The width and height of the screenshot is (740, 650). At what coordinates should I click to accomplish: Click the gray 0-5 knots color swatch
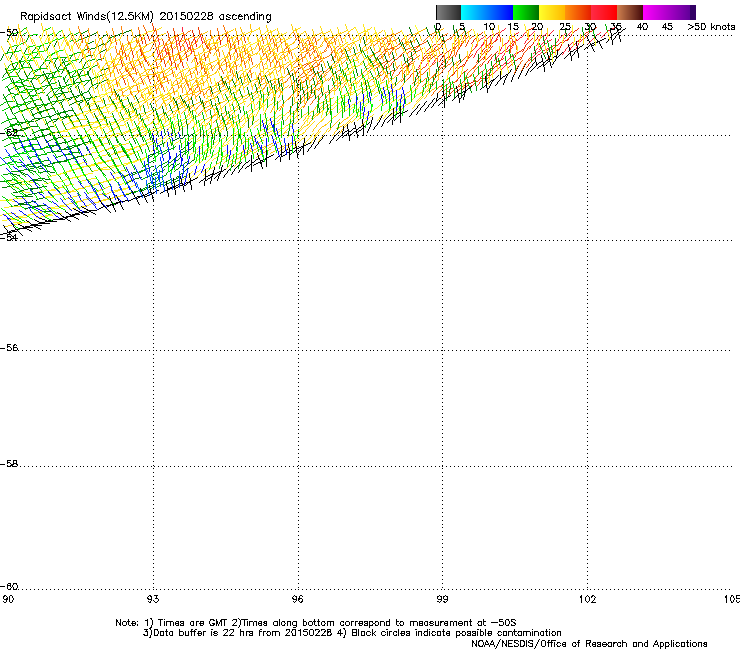click(448, 12)
